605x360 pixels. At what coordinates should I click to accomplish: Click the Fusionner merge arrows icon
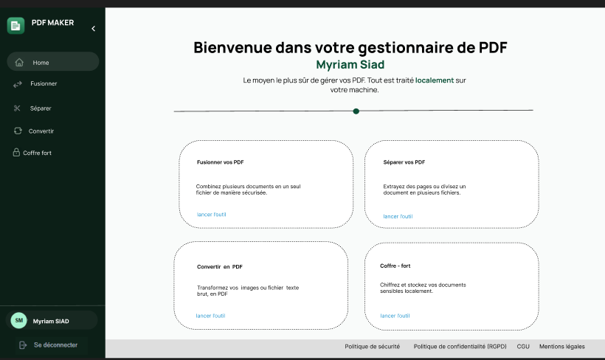[17, 84]
